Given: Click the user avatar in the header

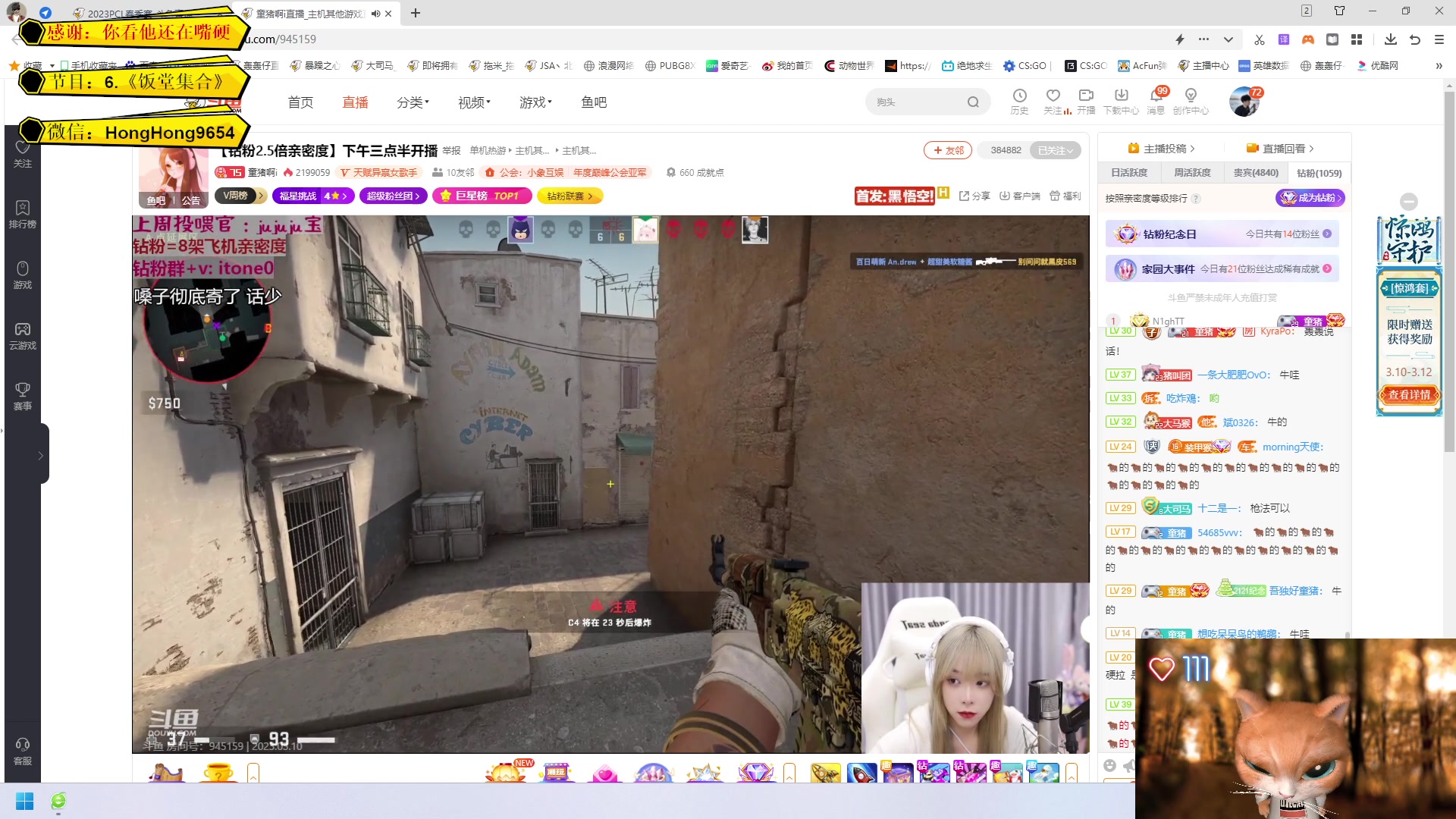Looking at the screenshot, I should pos(1244,102).
